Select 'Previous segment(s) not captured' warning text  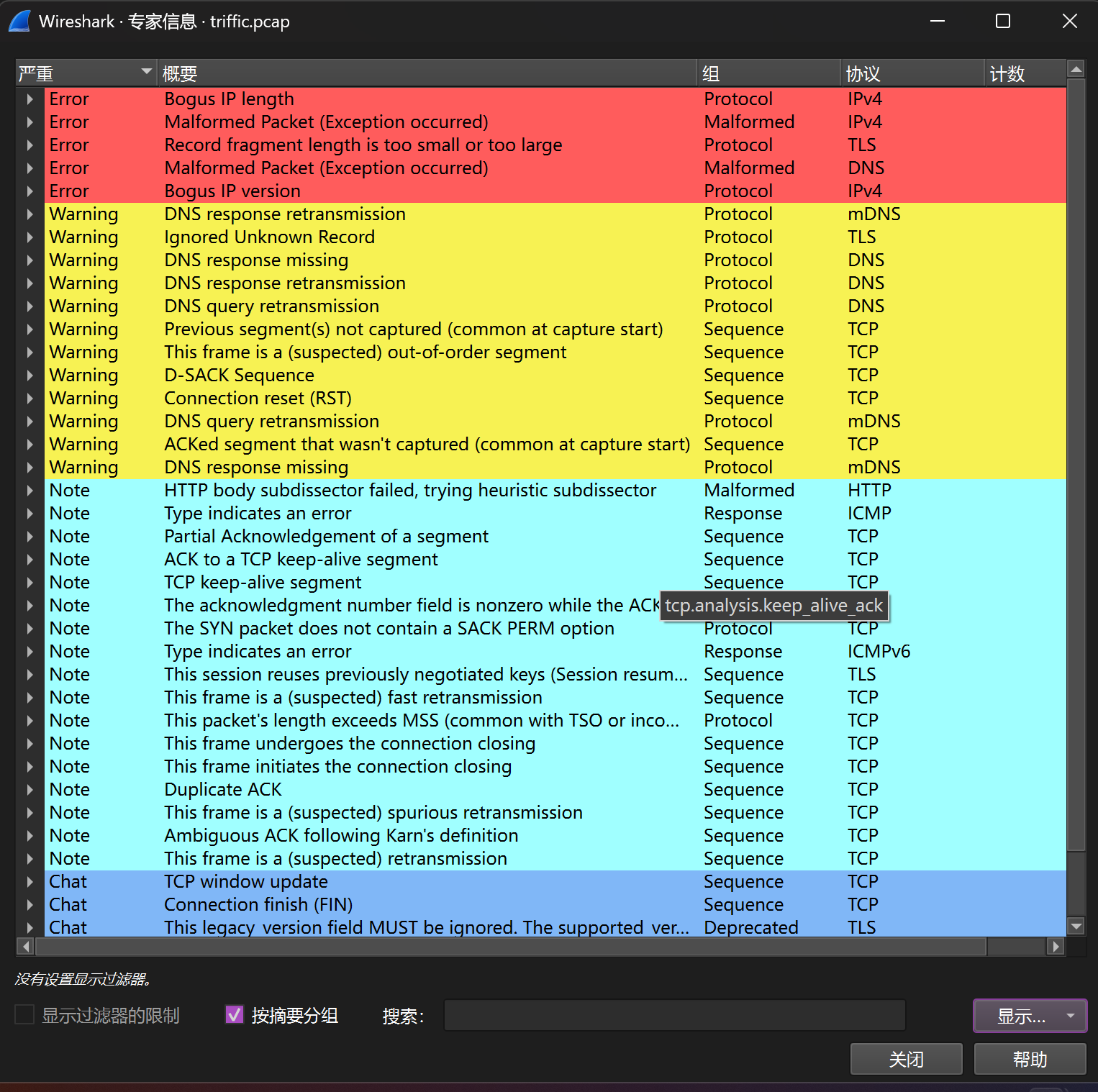414,329
